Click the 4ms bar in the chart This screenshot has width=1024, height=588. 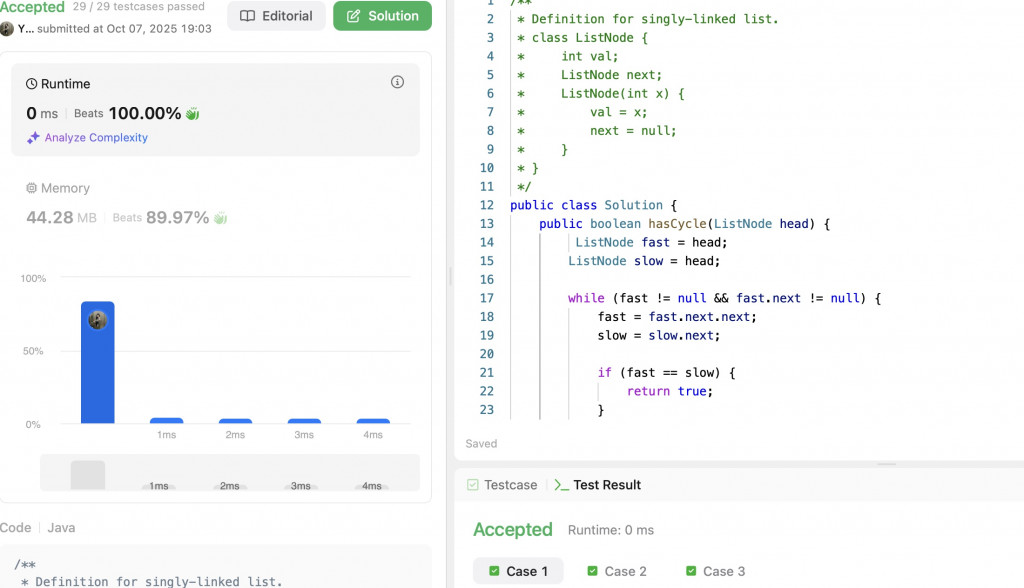point(373,421)
